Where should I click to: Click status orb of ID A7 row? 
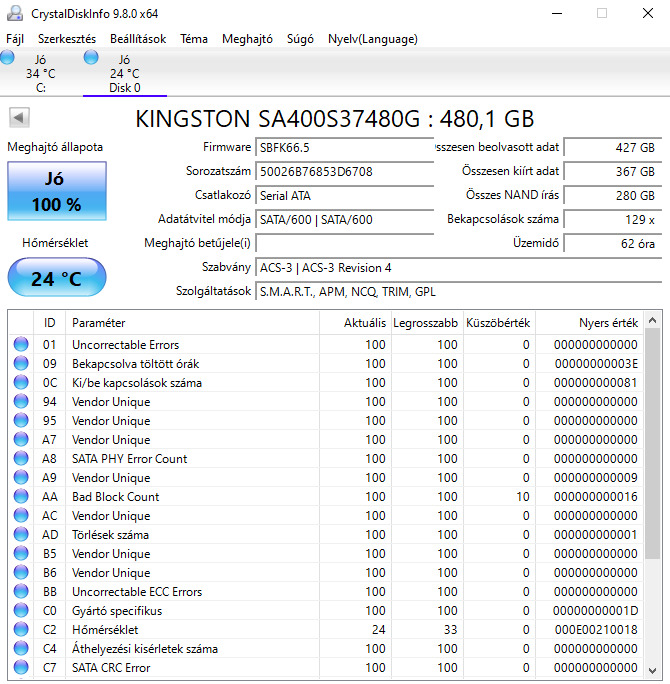pos(21,439)
